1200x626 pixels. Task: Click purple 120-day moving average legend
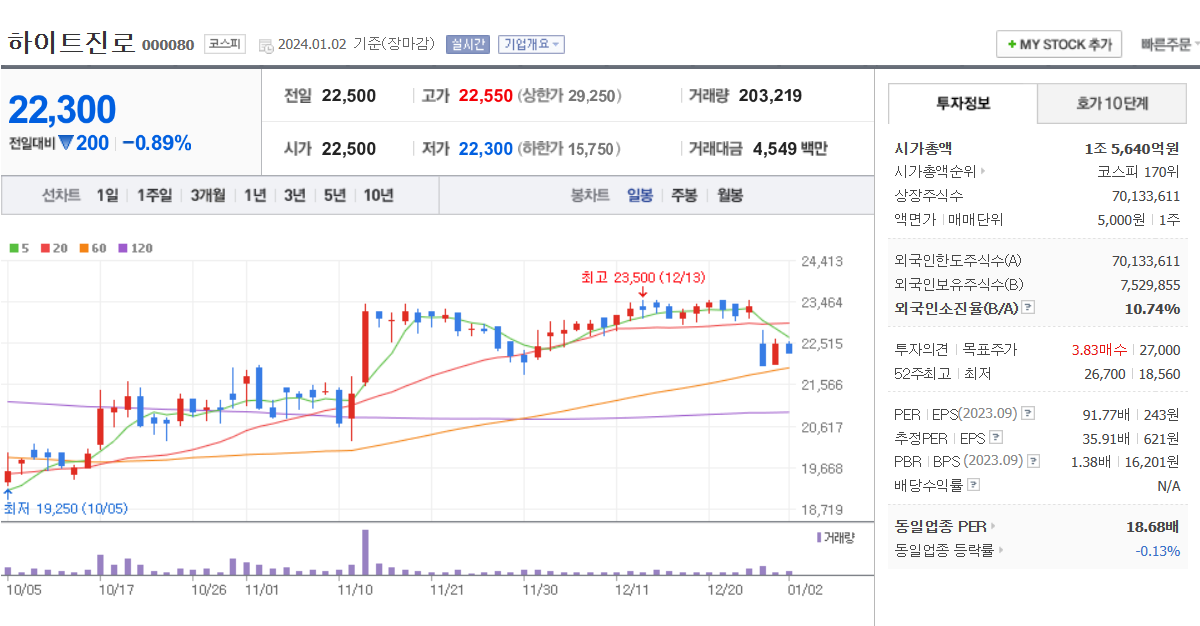point(135,248)
